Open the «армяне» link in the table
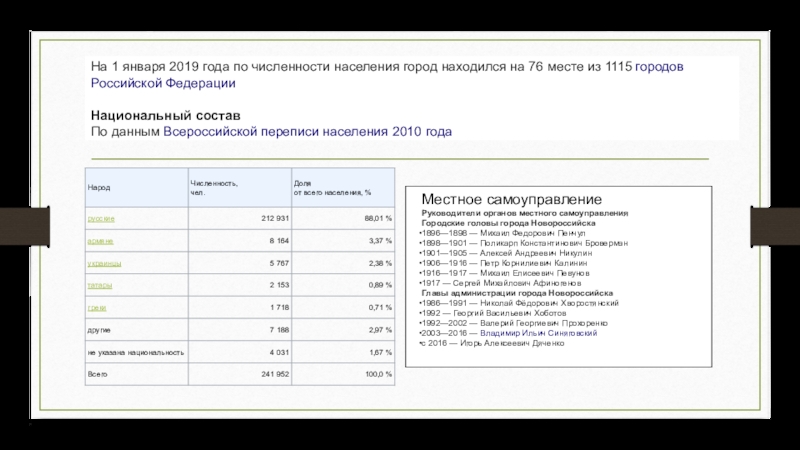 (101, 241)
